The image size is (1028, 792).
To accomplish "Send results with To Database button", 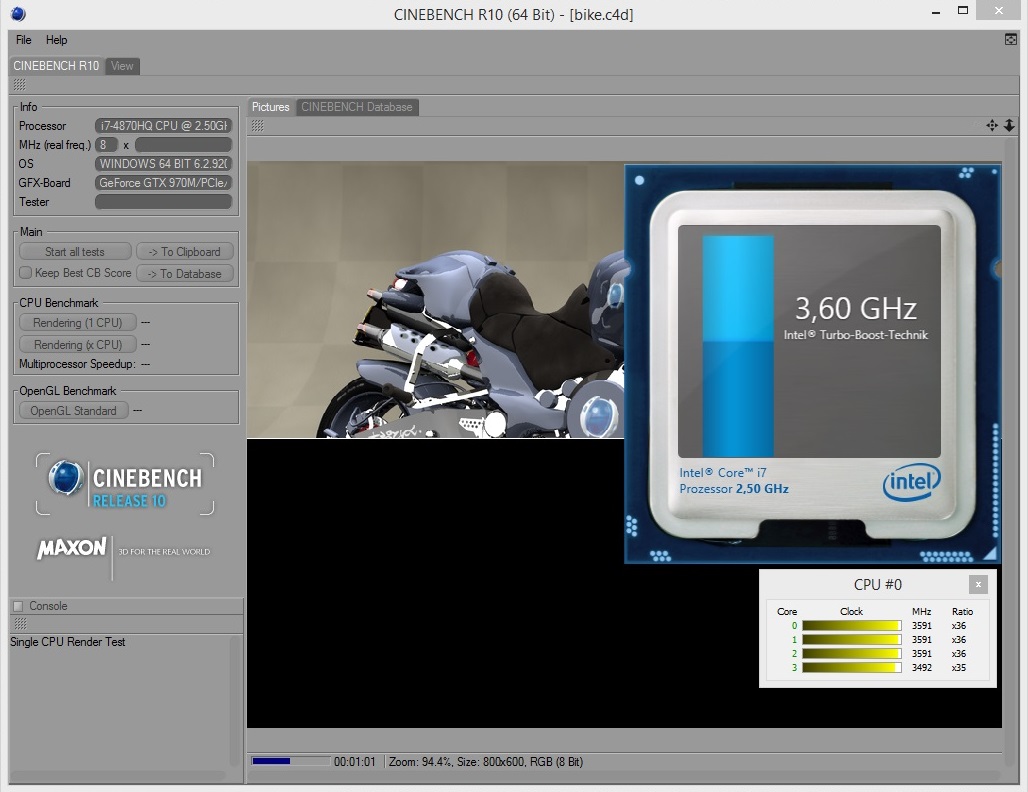I will tap(184, 273).
